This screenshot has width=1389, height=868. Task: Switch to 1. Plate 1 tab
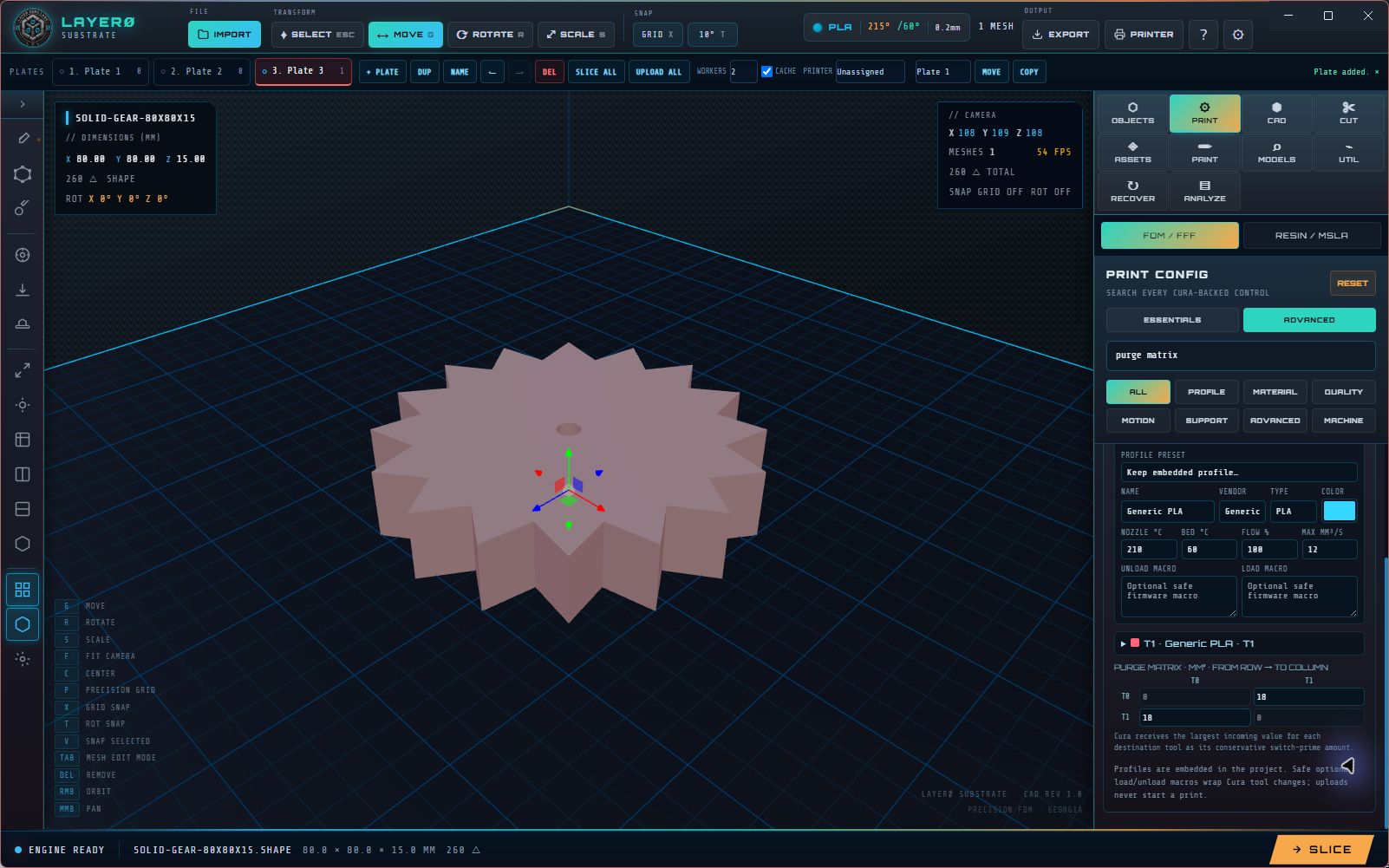coord(100,72)
